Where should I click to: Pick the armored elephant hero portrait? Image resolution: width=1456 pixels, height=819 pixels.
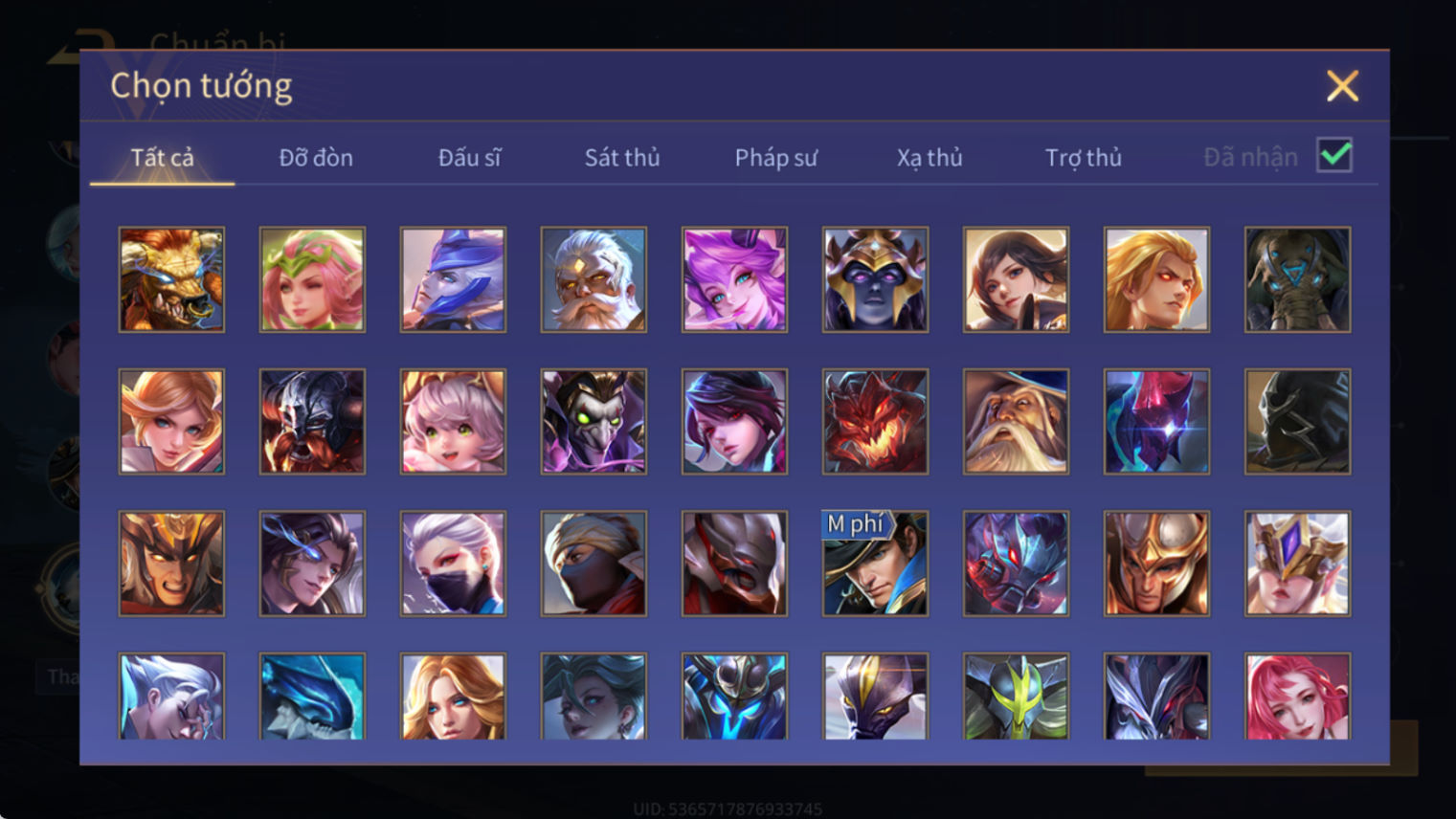(x=1297, y=279)
